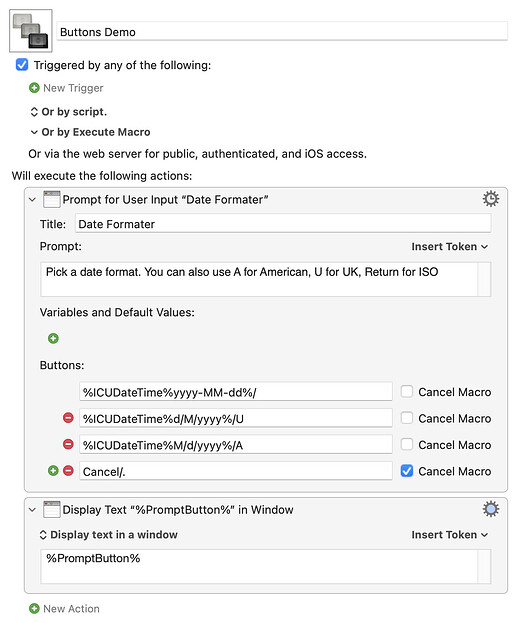The width and height of the screenshot is (517, 623).
Task: Click New Action at the bottom
Action: (64, 608)
